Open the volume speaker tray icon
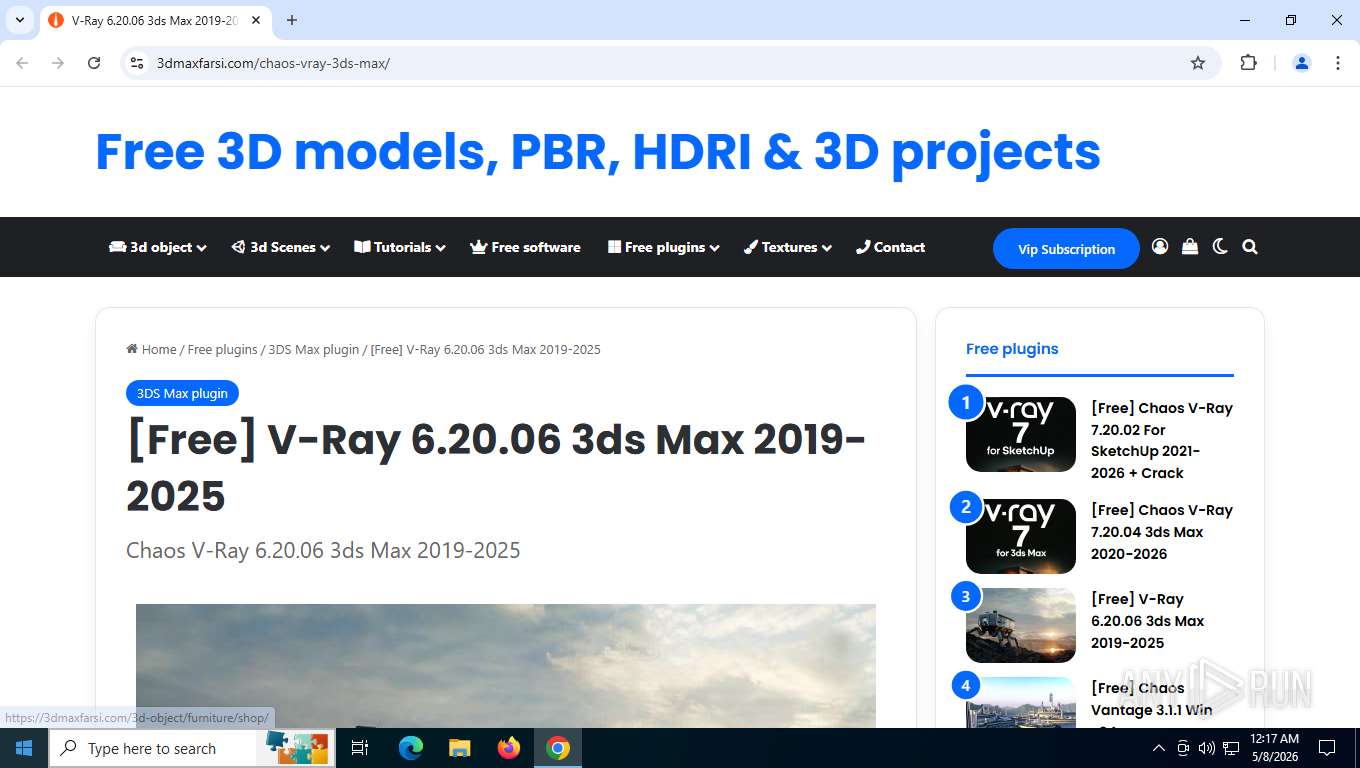The height and width of the screenshot is (768, 1360). pos(1207,748)
